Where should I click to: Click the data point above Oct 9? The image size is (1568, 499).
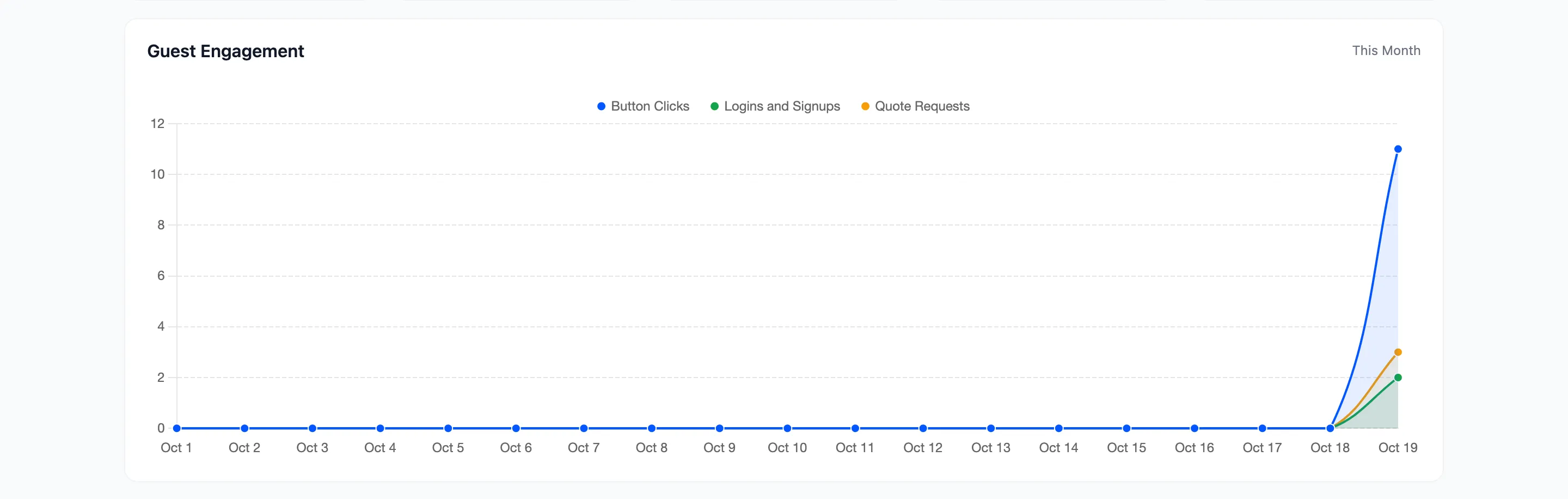pos(719,428)
